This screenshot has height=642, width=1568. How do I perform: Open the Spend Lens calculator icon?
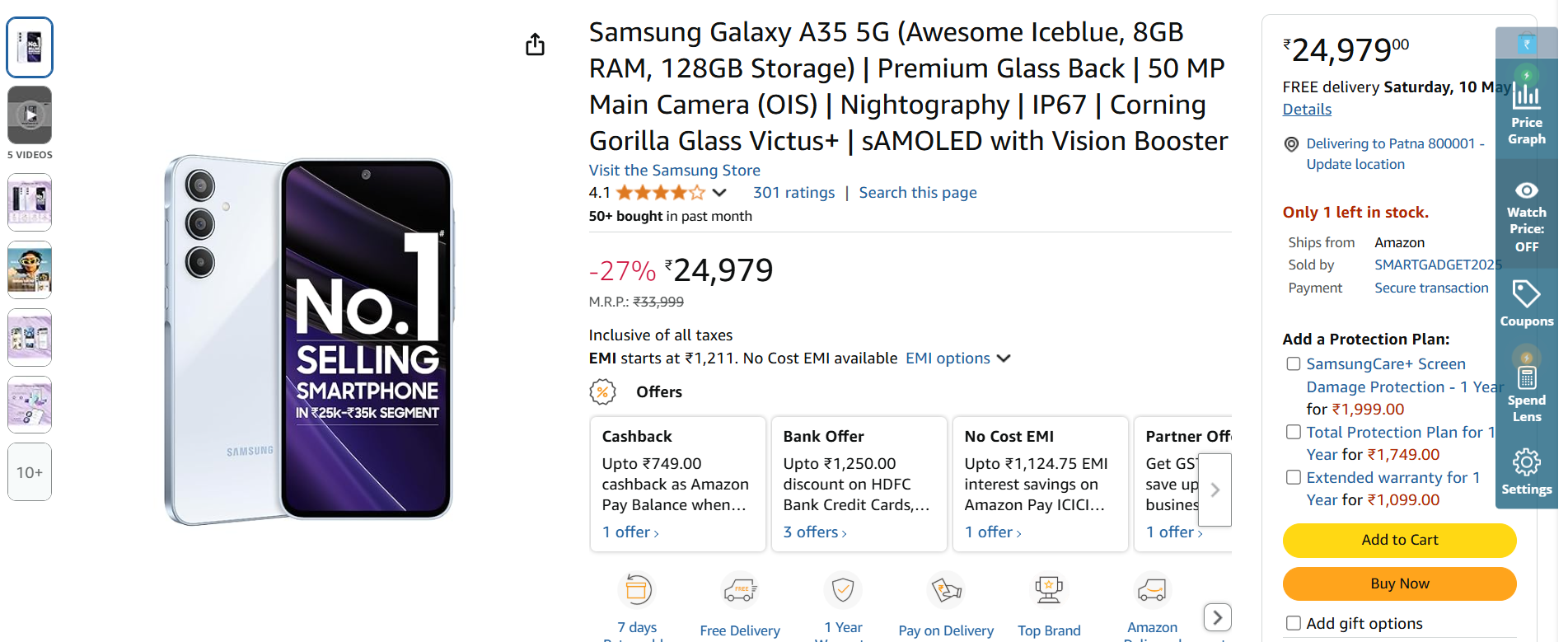click(1526, 377)
